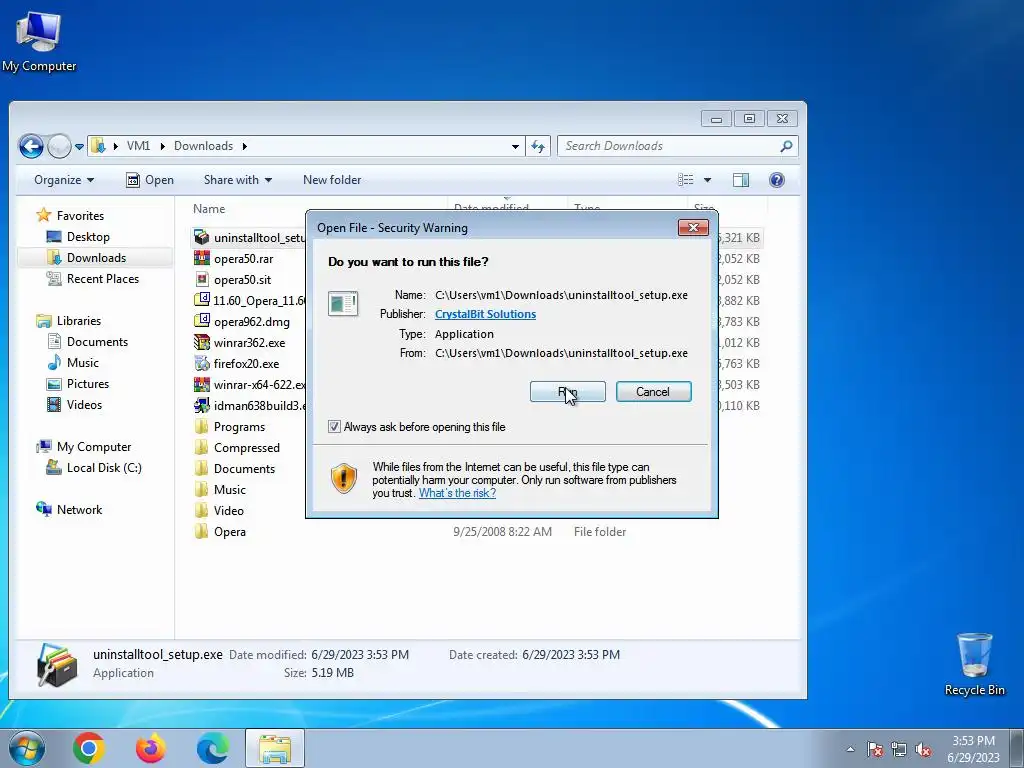This screenshot has height=768, width=1024.
Task: Cancel the Open File security warning
Action: [x=653, y=392]
